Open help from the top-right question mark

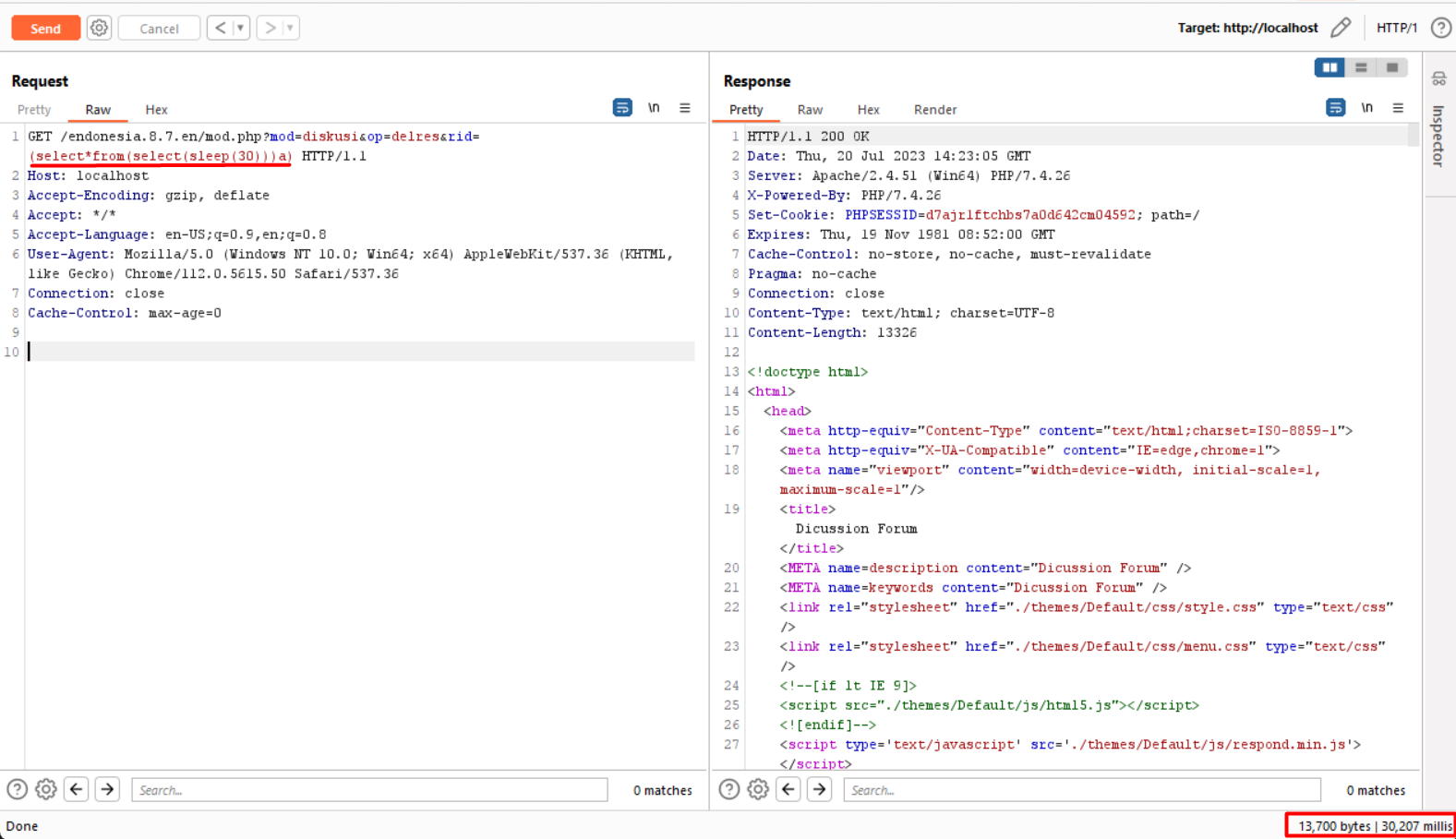pos(1440,28)
